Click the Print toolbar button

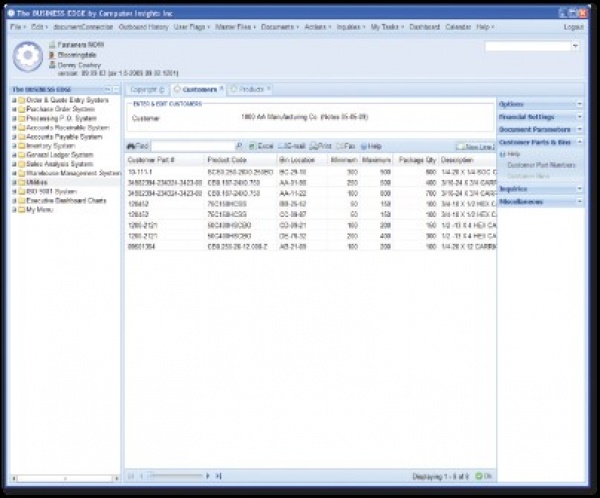click(x=321, y=146)
